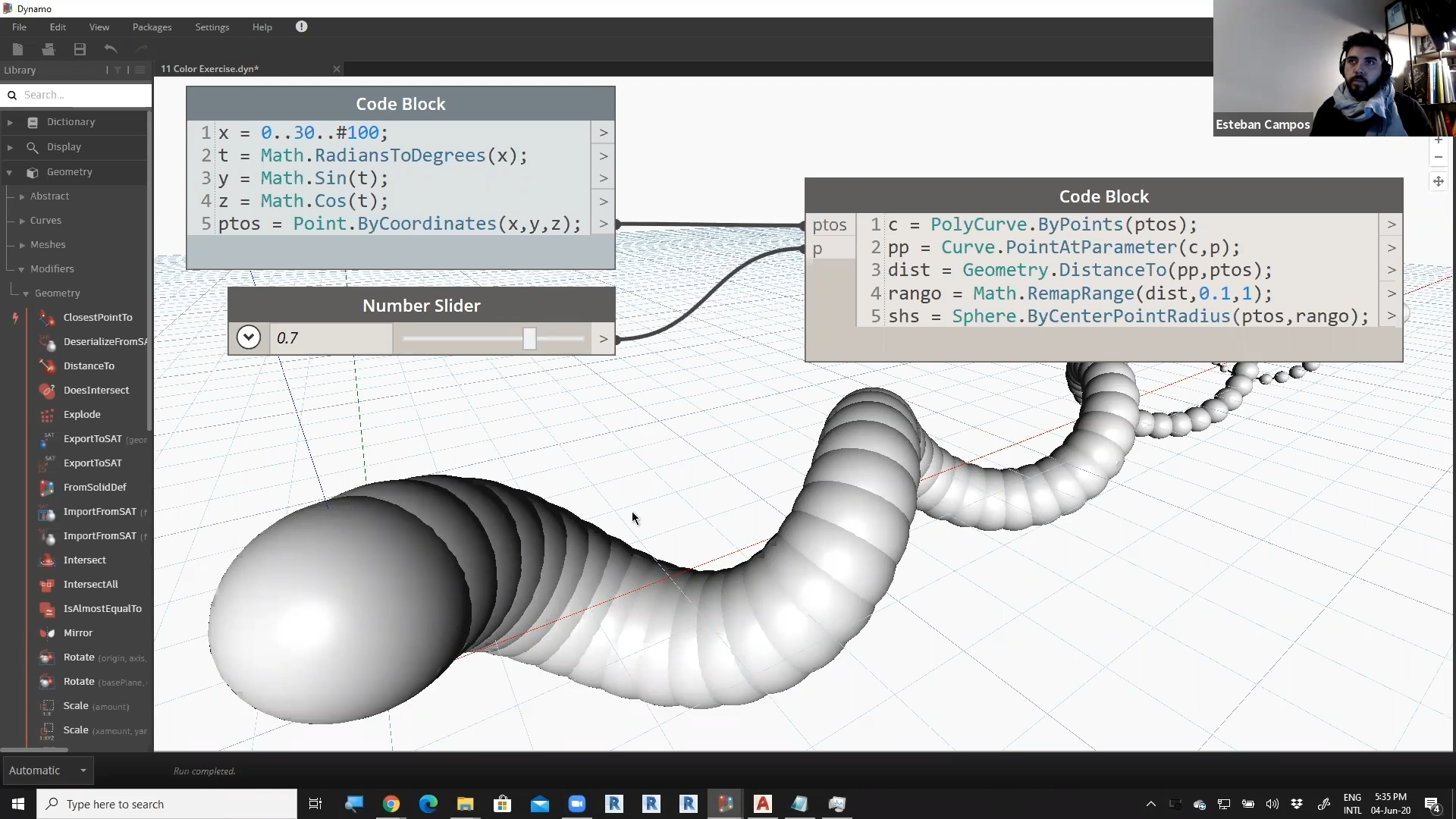Expand the Curves subcategory

[22, 221]
